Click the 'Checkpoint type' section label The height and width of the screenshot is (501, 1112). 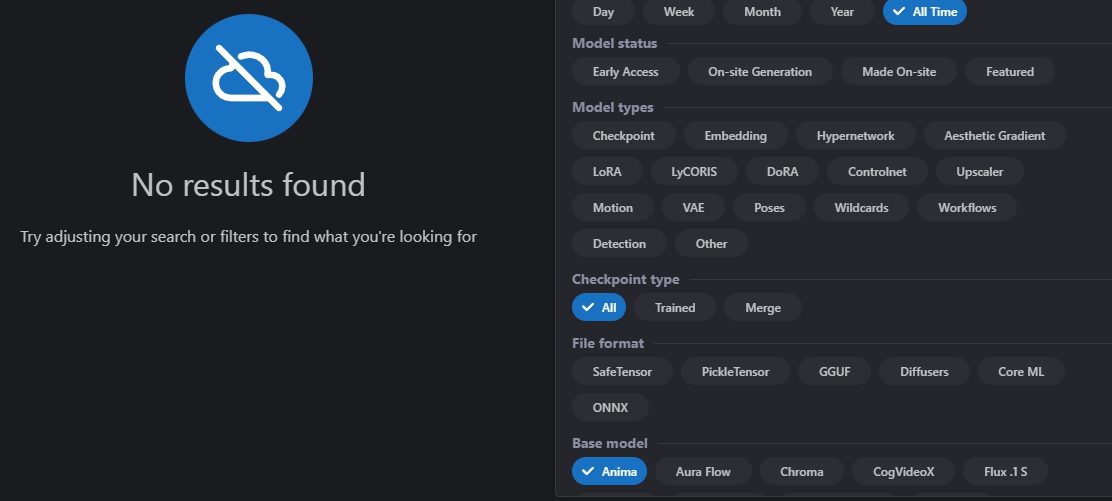626,280
